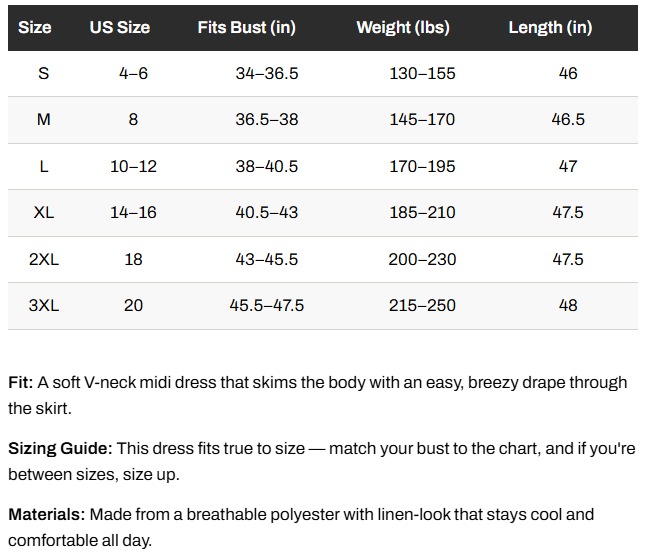Click the Materials: label

(46, 515)
